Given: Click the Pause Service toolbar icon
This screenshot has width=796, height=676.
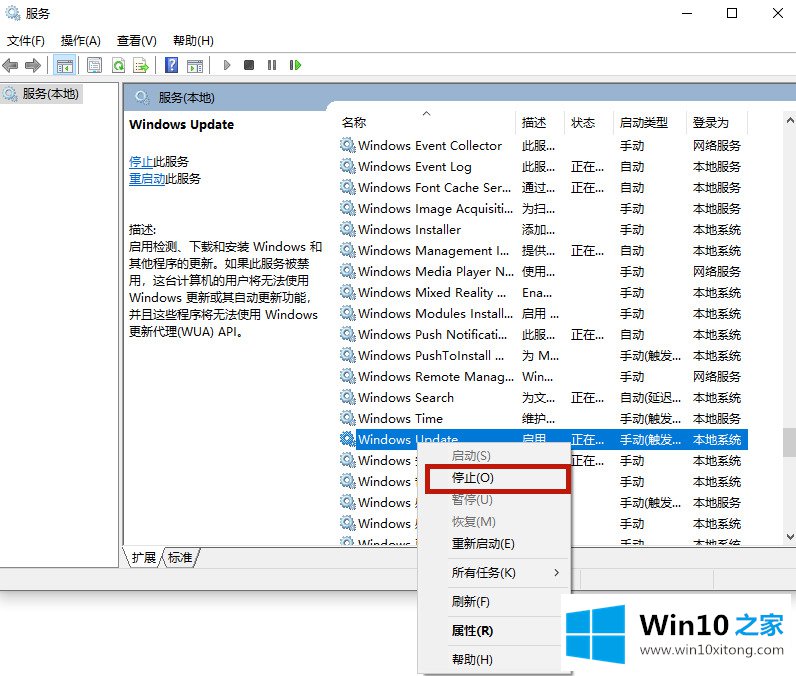Looking at the screenshot, I should coord(272,65).
